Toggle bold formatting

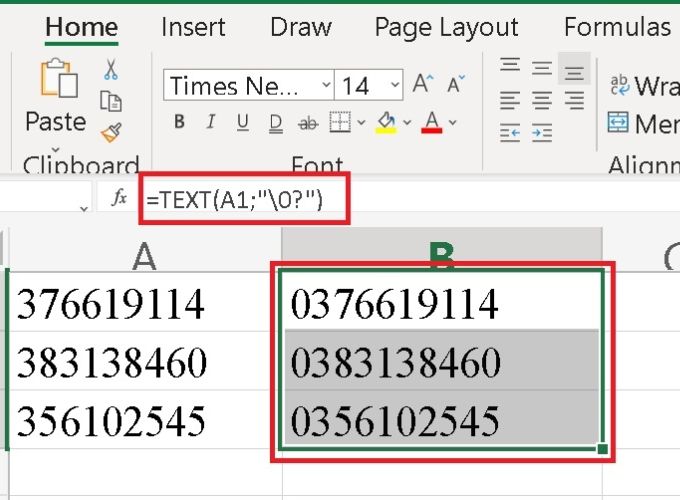[x=179, y=122]
